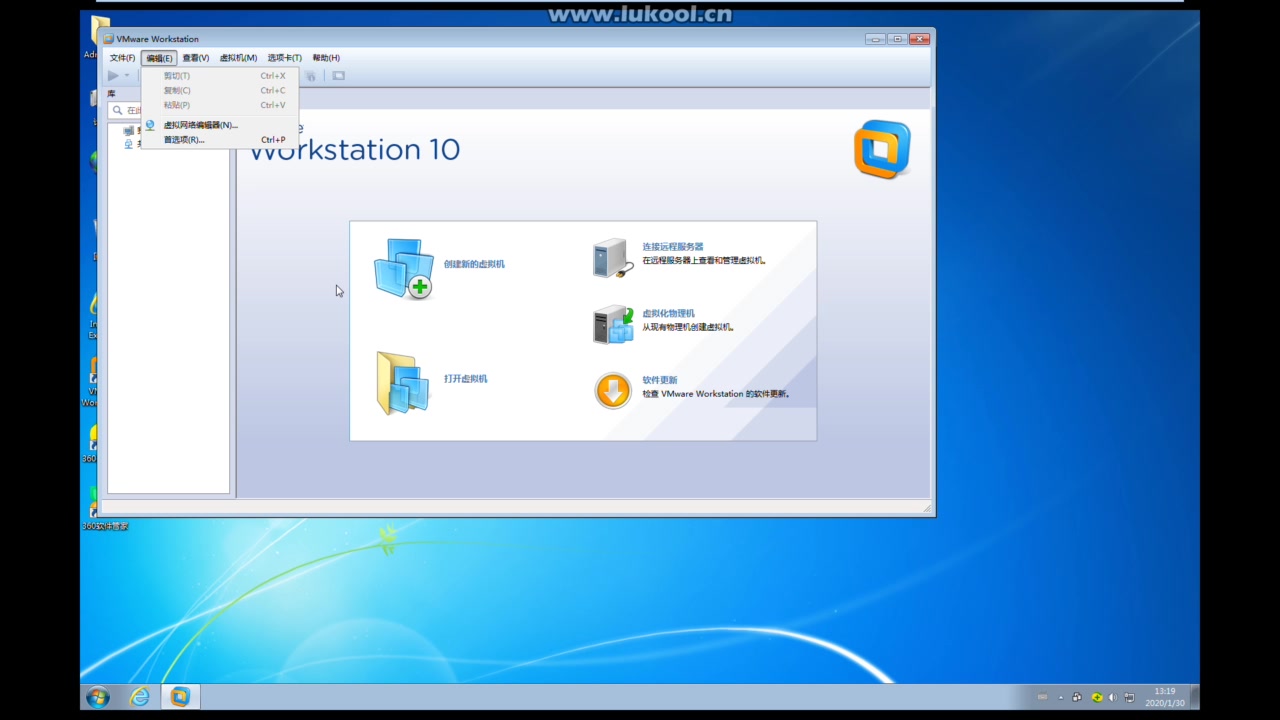
Task: Open the power button dropdown arrow on toolbar
Action: point(124,76)
